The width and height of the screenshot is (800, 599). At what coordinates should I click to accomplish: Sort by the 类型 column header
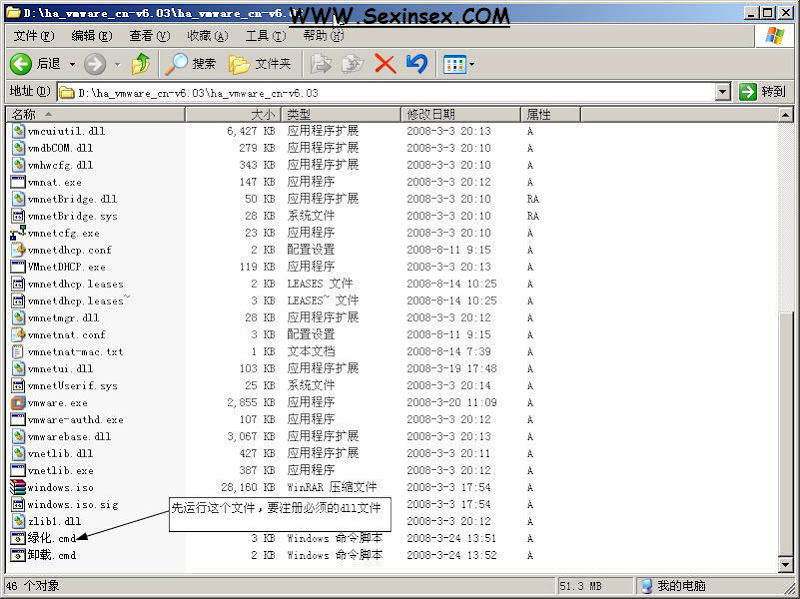point(341,114)
